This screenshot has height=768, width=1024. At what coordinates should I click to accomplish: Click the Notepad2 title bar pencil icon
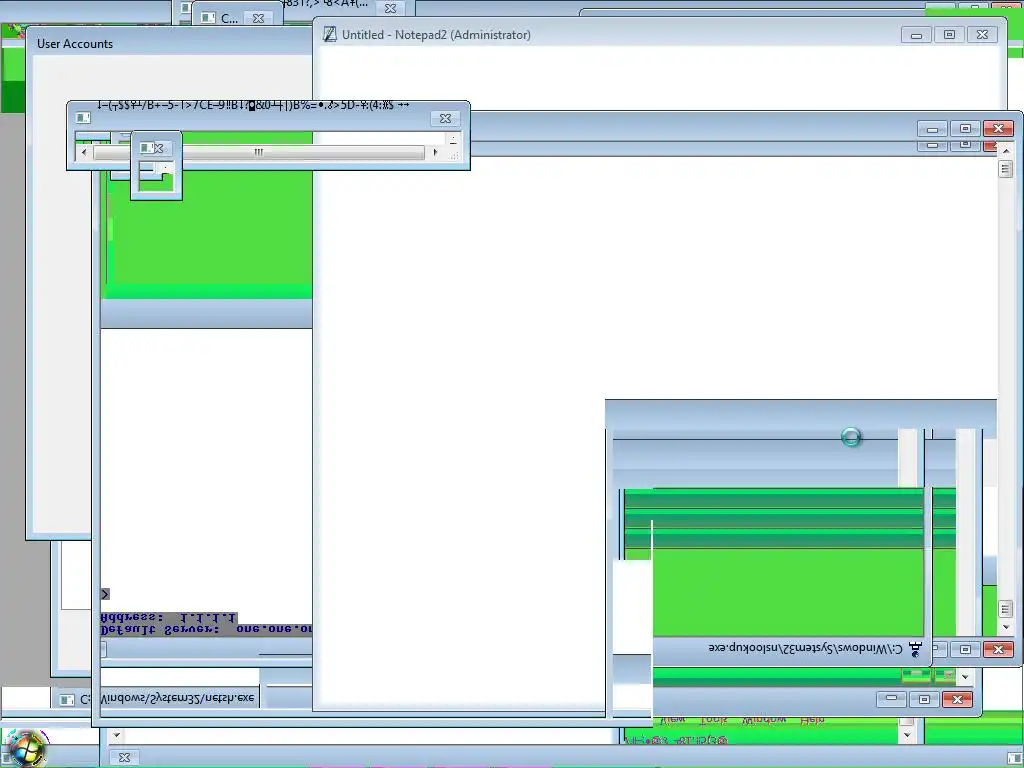coord(330,34)
